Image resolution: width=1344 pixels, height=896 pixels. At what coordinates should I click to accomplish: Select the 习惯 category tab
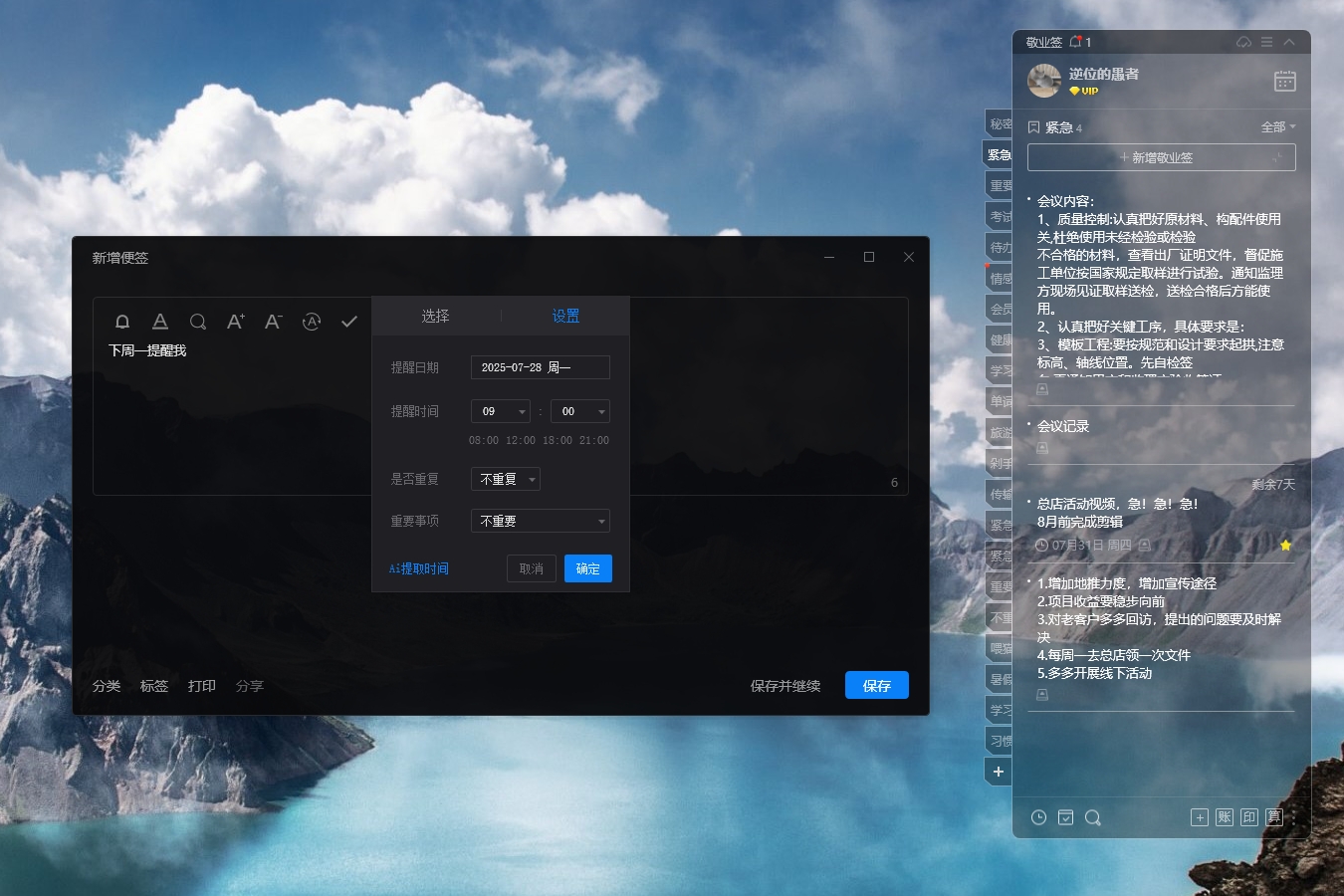pos(1000,741)
